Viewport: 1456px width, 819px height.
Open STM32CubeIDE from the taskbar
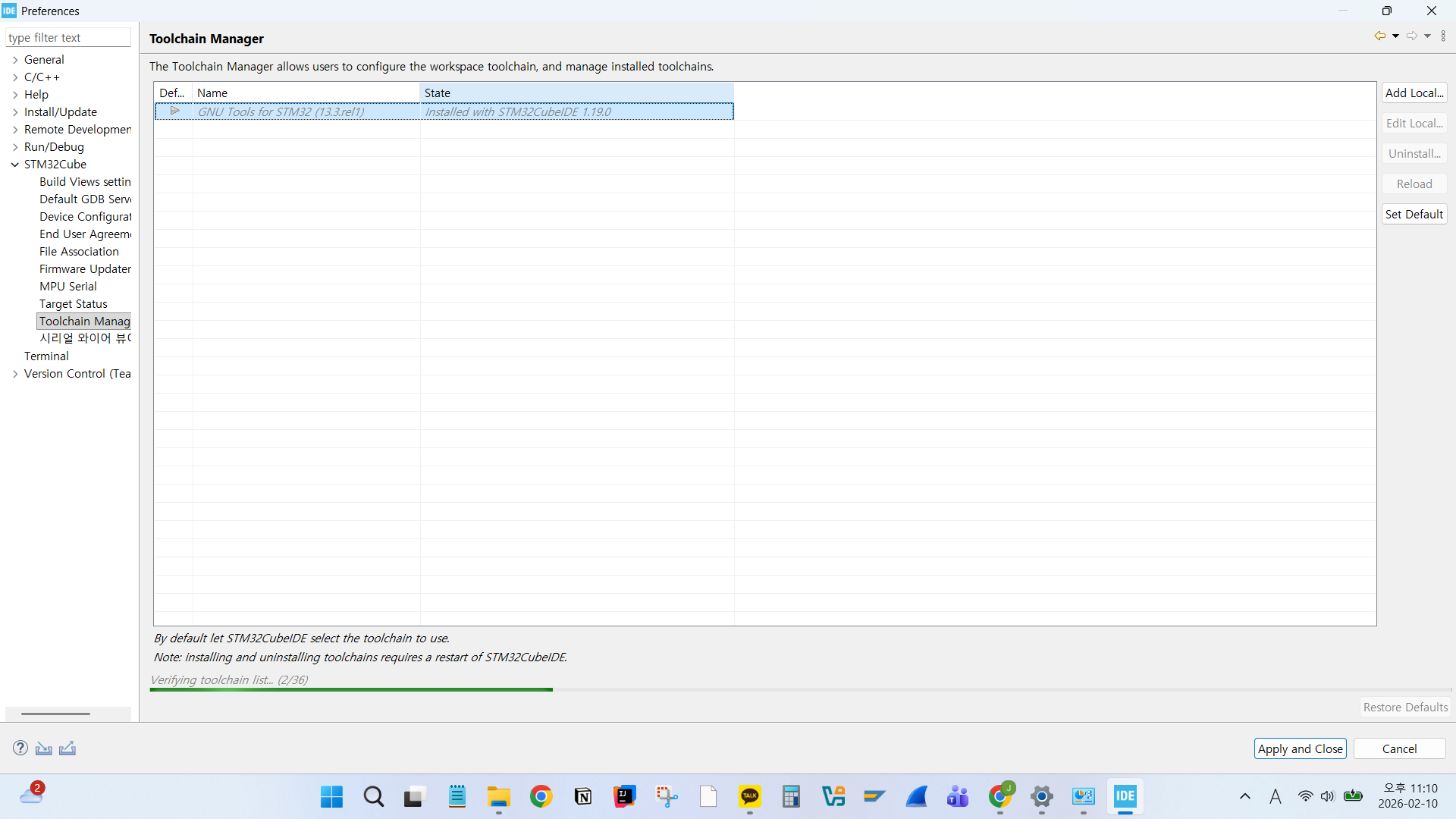[x=1125, y=796]
